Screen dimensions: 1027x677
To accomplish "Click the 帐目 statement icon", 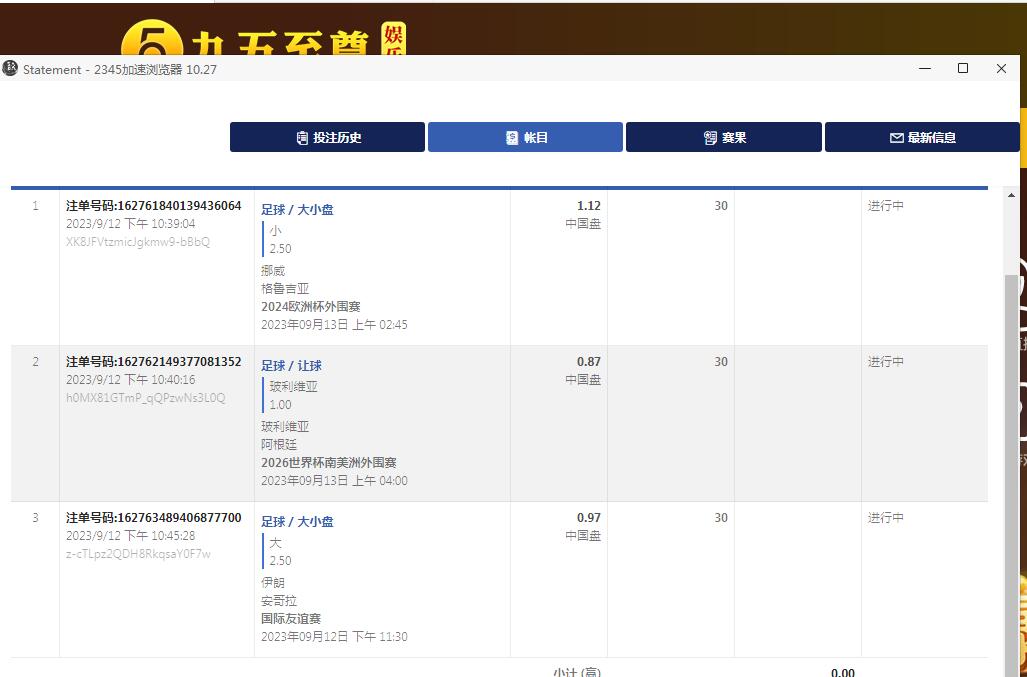I will pyautogui.click(x=512, y=137).
